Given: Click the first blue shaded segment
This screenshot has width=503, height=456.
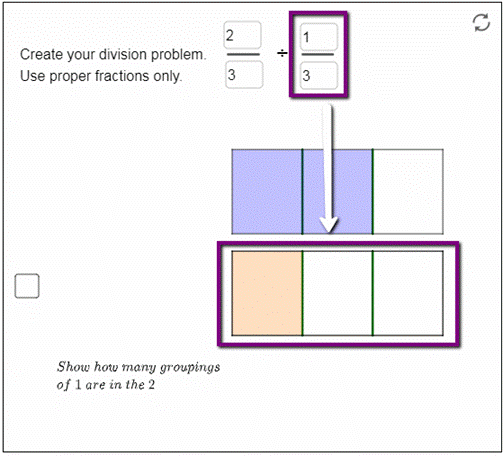Looking at the screenshot, I should point(267,191).
